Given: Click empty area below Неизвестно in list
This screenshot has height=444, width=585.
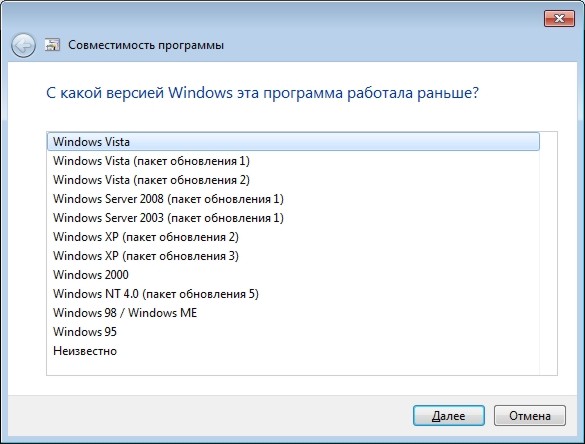Looking at the screenshot, I should click(293, 367).
